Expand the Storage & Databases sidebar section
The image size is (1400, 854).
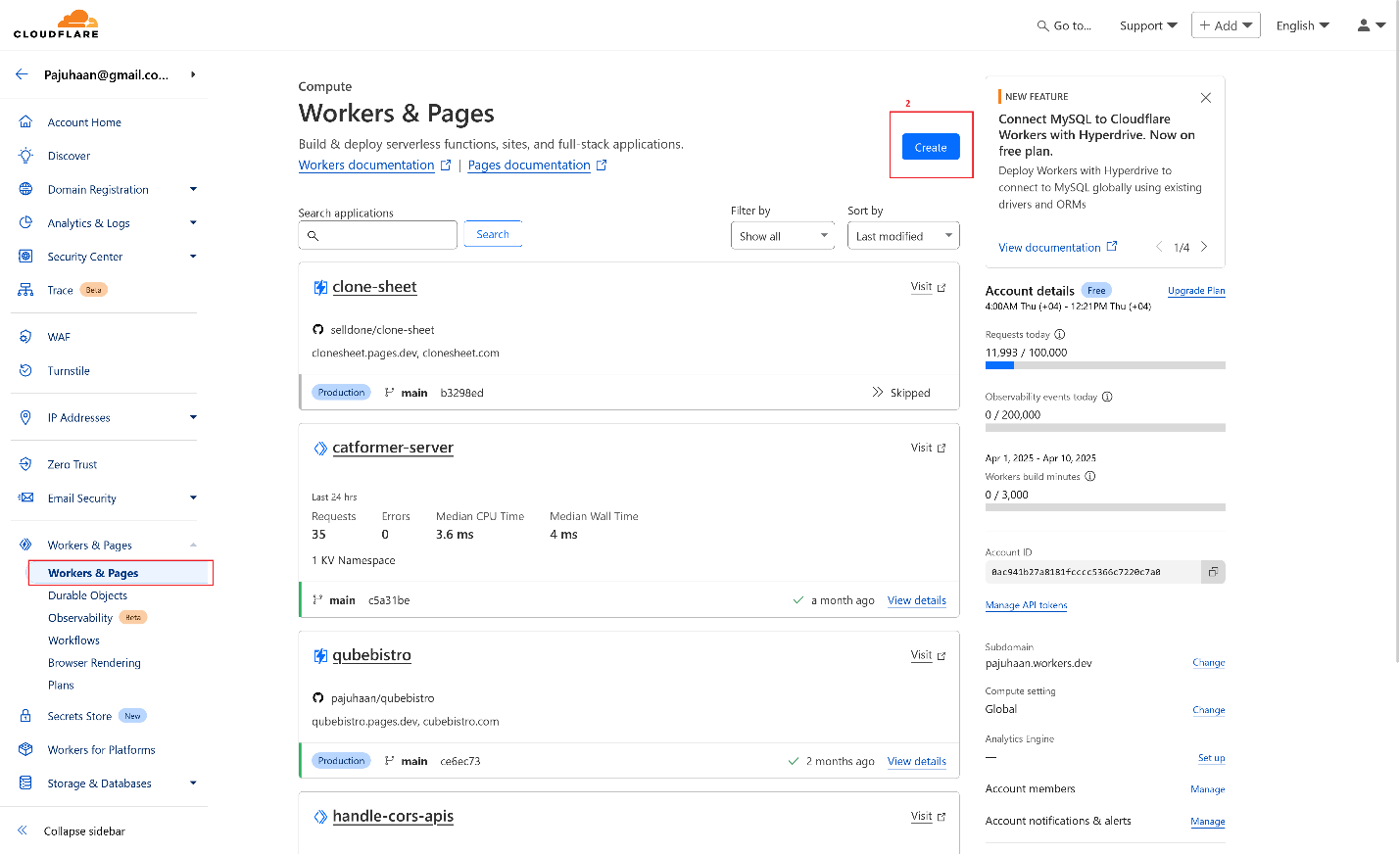click(x=193, y=783)
